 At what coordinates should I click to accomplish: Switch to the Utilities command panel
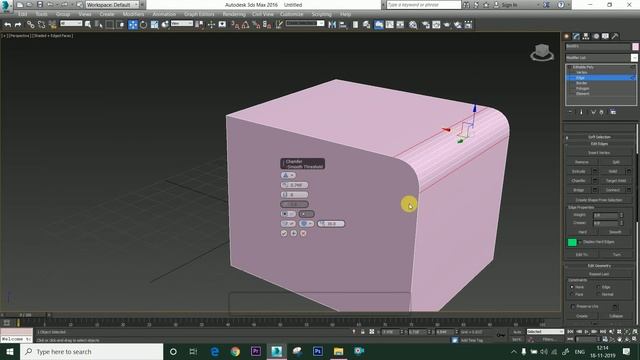[x=615, y=36]
